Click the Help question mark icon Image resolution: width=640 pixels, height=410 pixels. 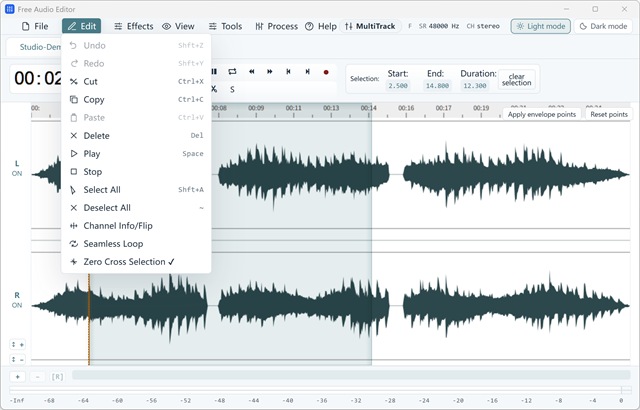[x=309, y=26]
